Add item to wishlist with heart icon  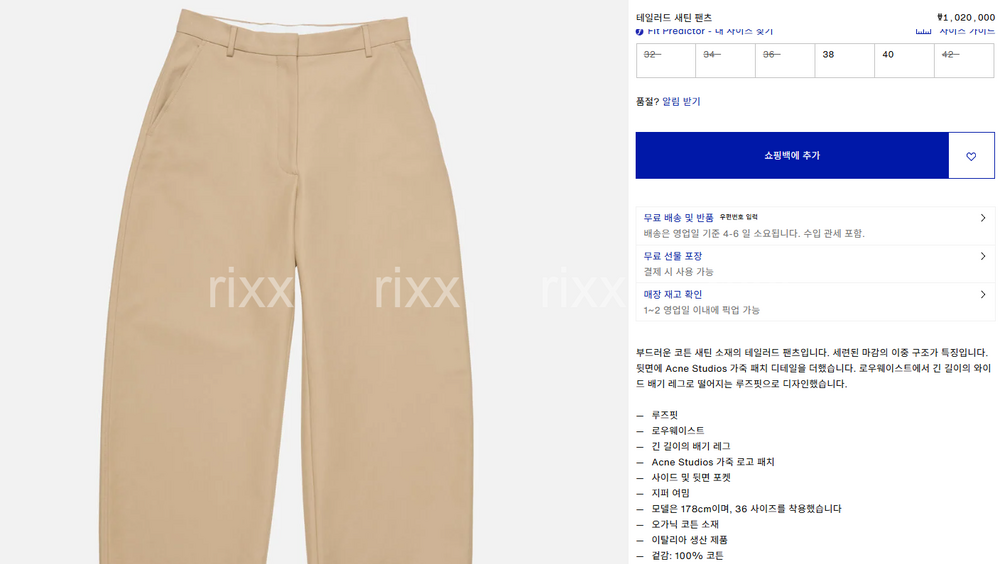coord(971,156)
